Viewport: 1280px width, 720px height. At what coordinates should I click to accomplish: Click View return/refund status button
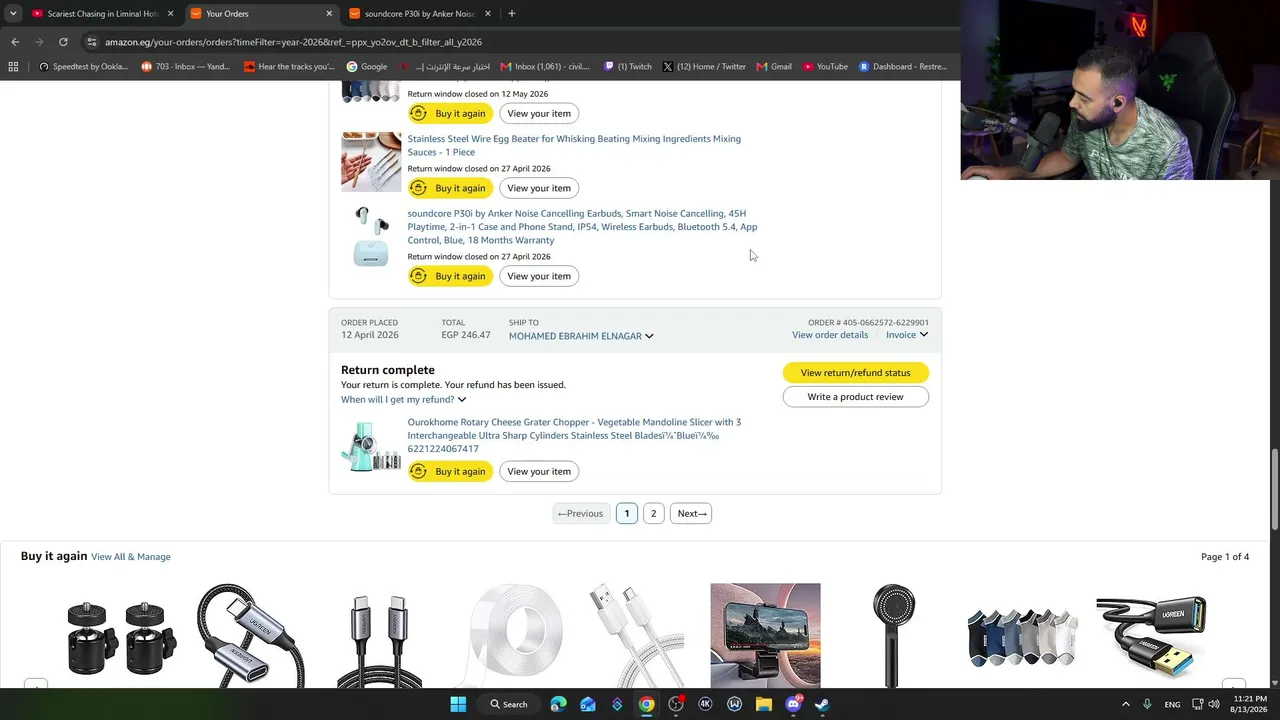[855, 373]
